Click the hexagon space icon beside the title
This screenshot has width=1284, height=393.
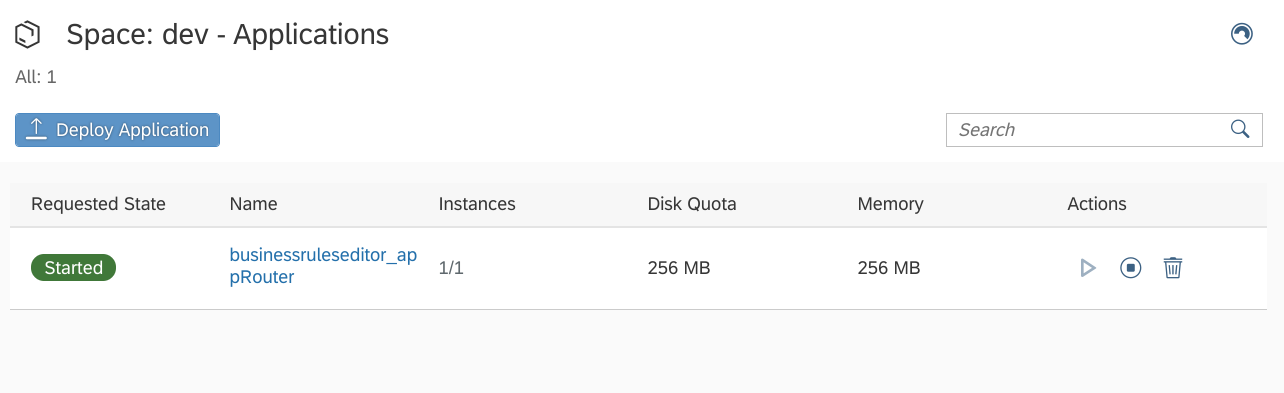pyautogui.click(x=28, y=35)
